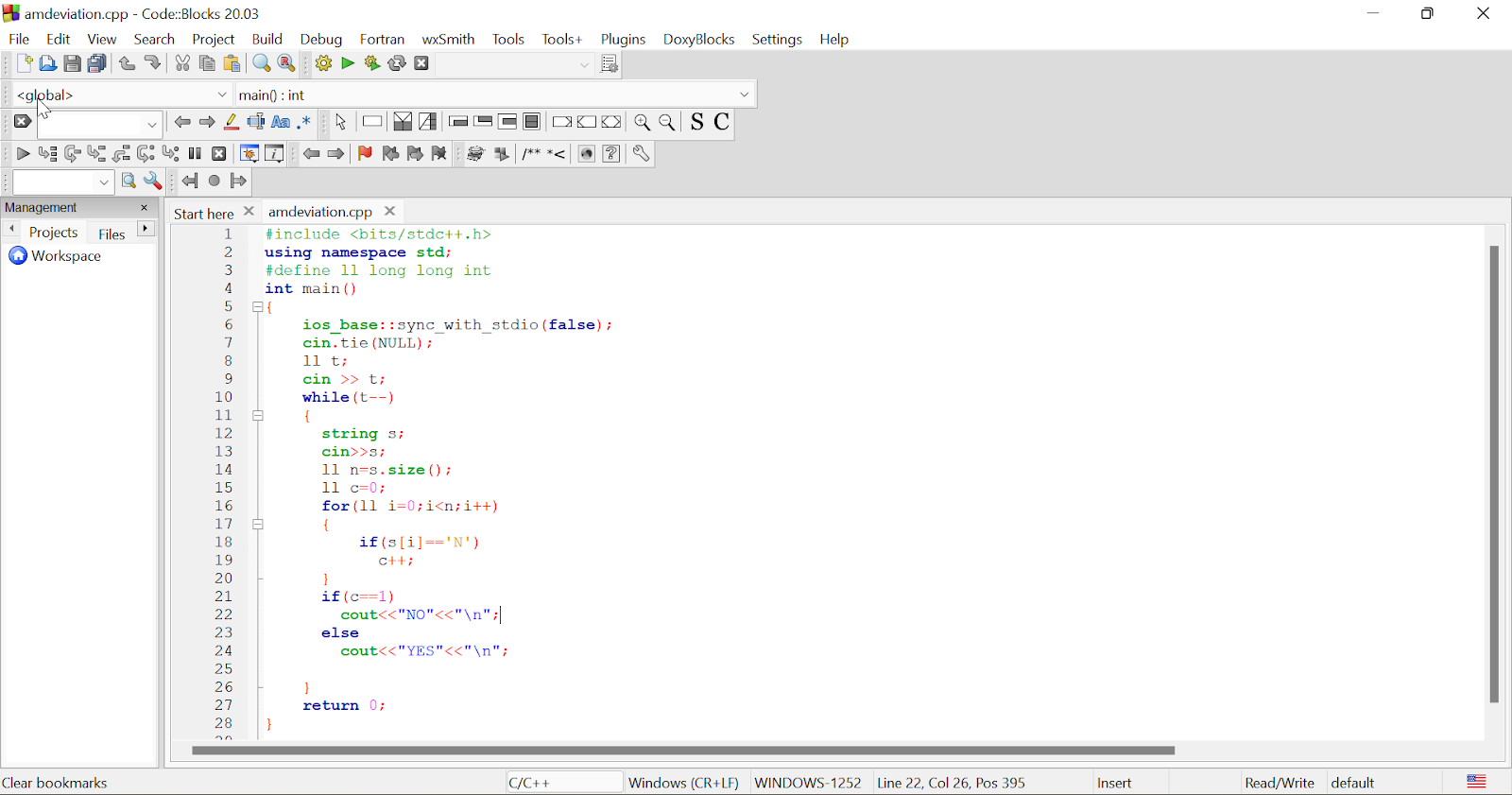The image size is (1512, 795).
Task: Toggle regex '.*' search option
Action: (304, 122)
